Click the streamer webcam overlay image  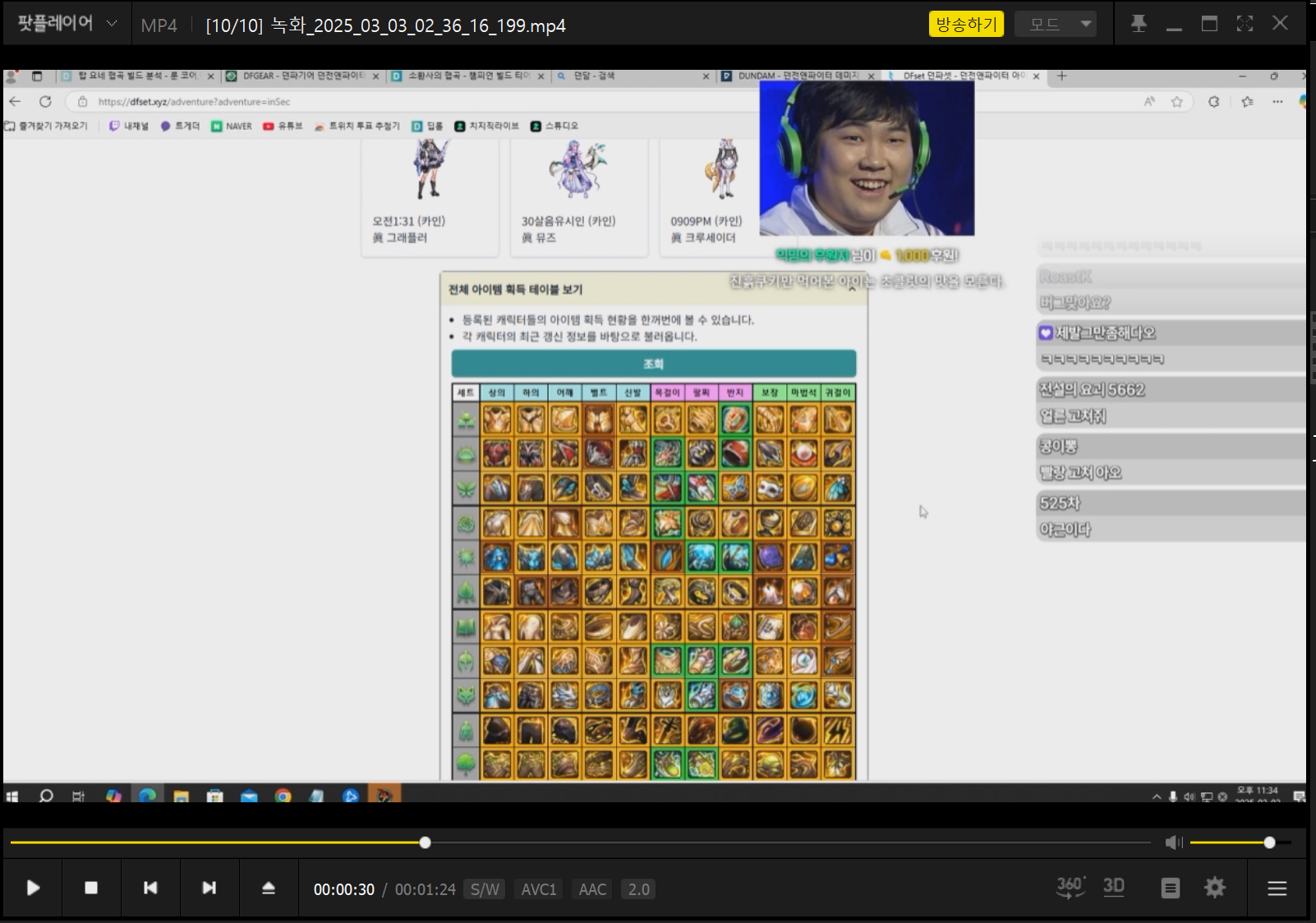pos(867,158)
